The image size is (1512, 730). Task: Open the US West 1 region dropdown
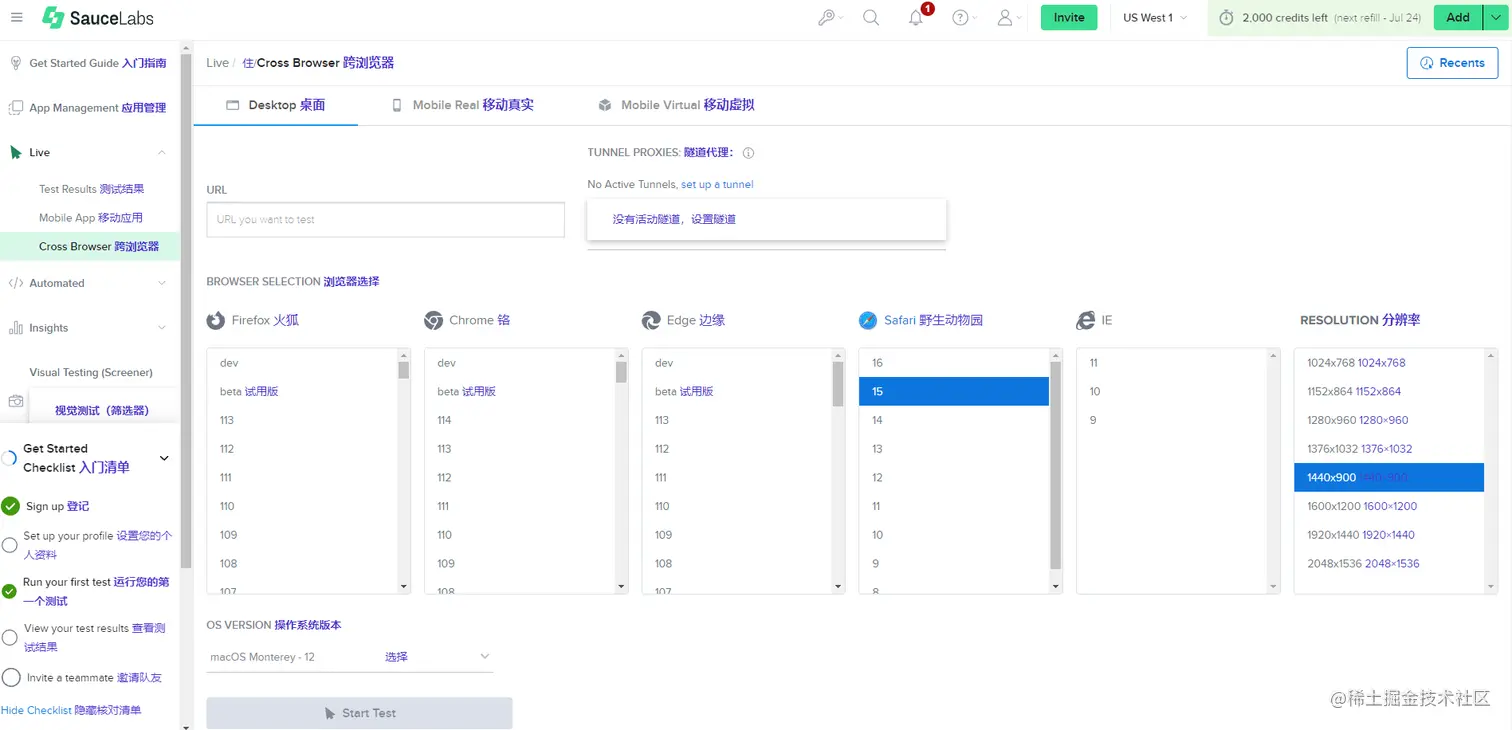(1155, 18)
